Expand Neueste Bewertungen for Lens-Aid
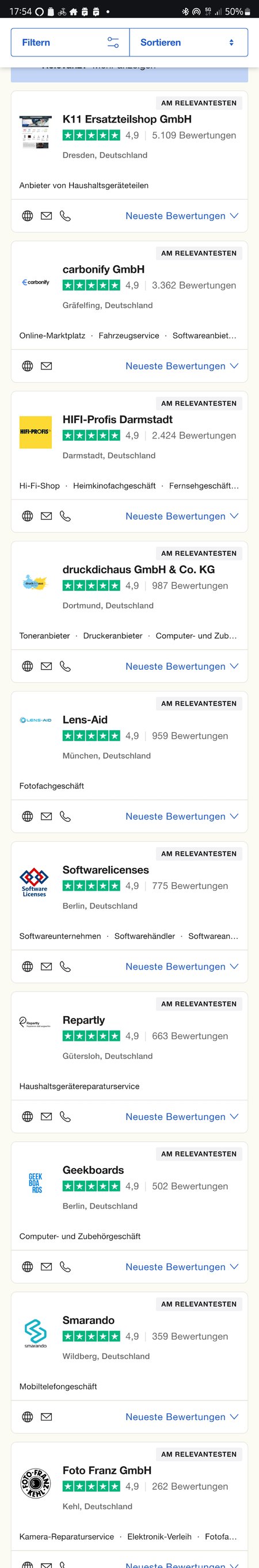The width and height of the screenshot is (259, 1568). click(x=182, y=817)
